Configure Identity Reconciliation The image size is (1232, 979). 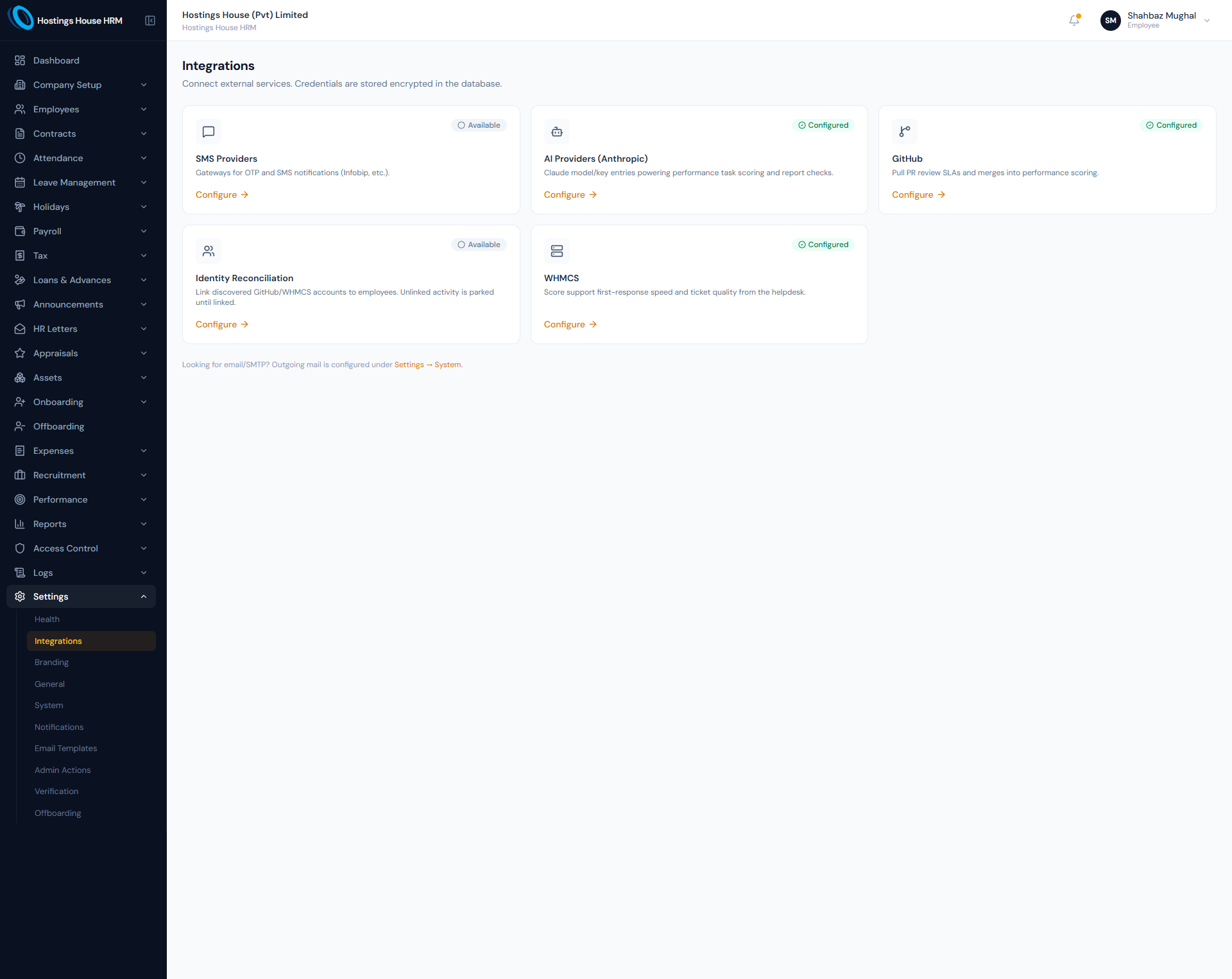[x=222, y=324]
